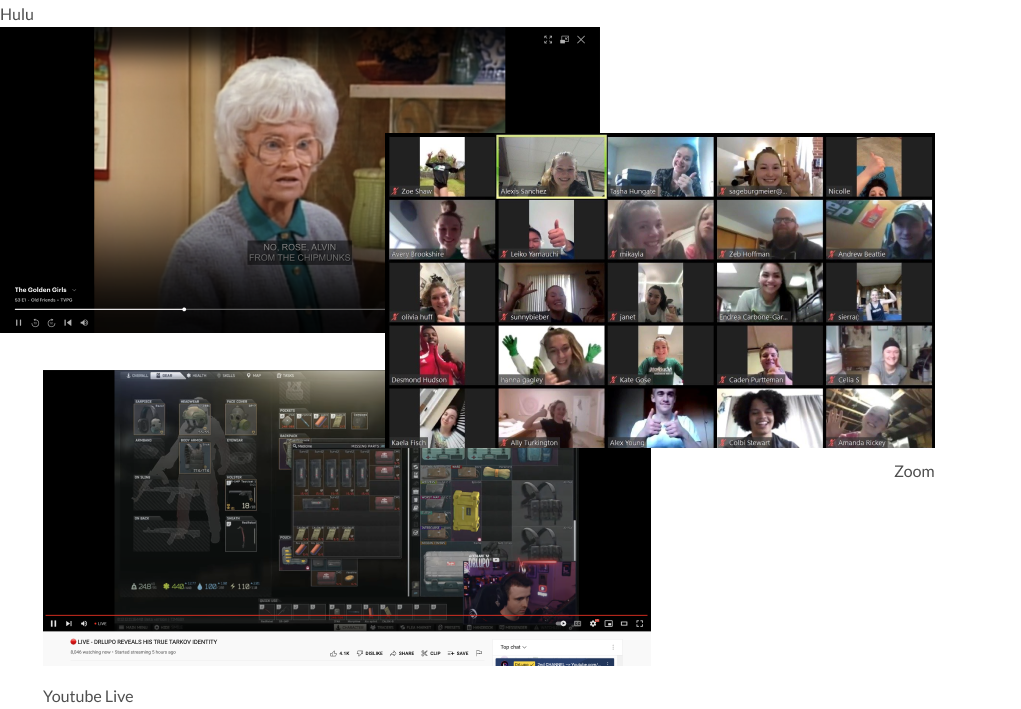Image resolution: width=1021 pixels, height=709 pixels.
Task: Click Desmond Hudson's Zoom video tile
Action: pyautogui.click(x=442, y=355)
